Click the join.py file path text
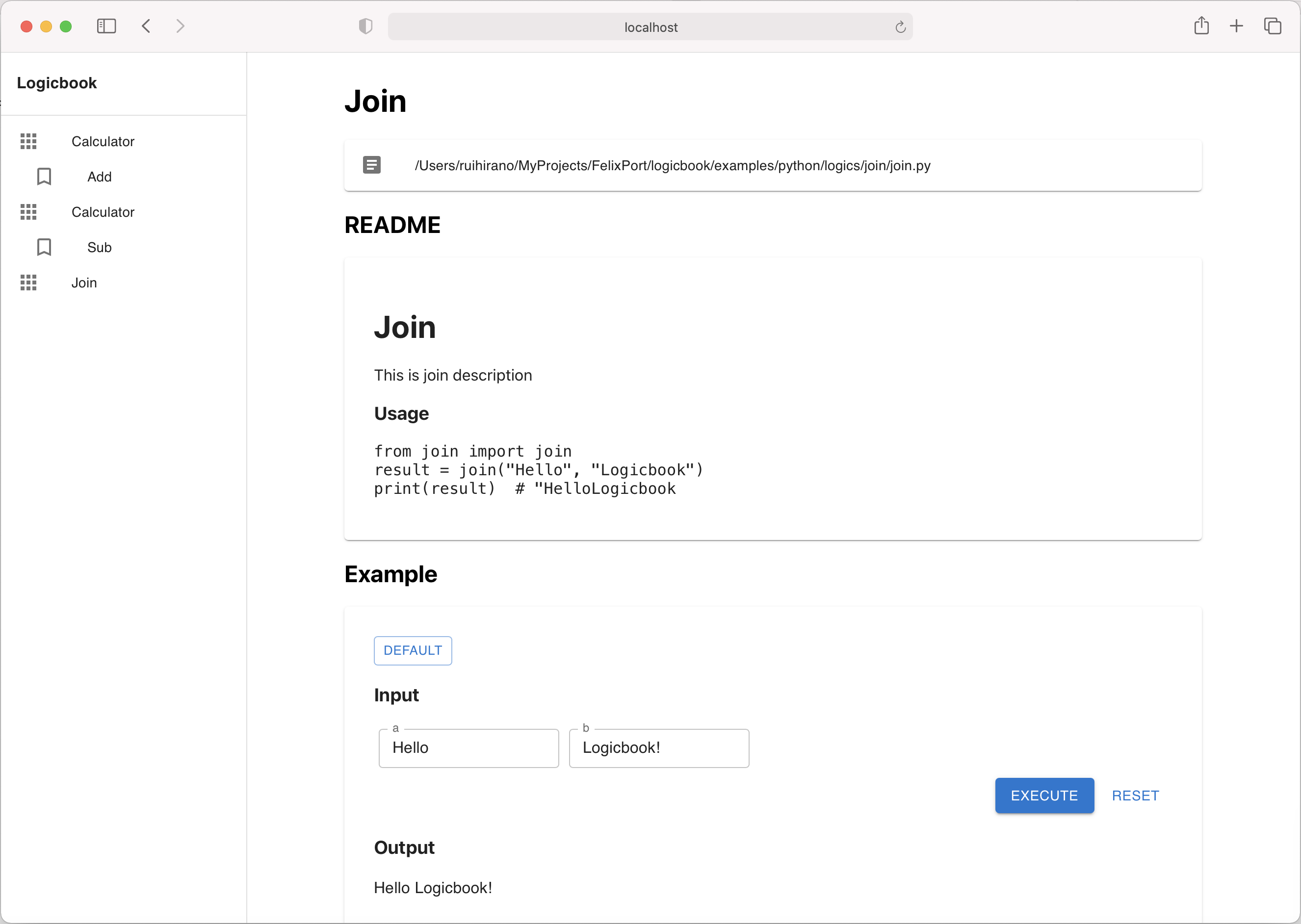 pos(673,166)
